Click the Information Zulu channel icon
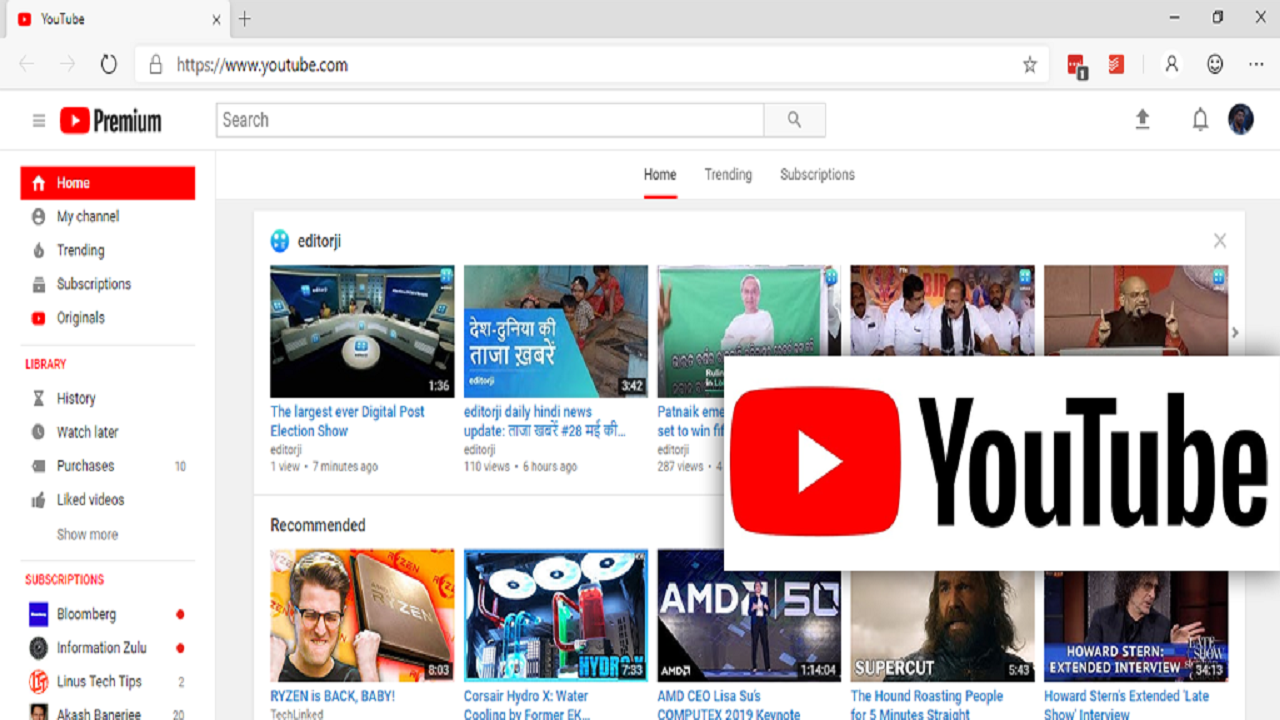This screenshot has width=1280, height=720. 39,648
